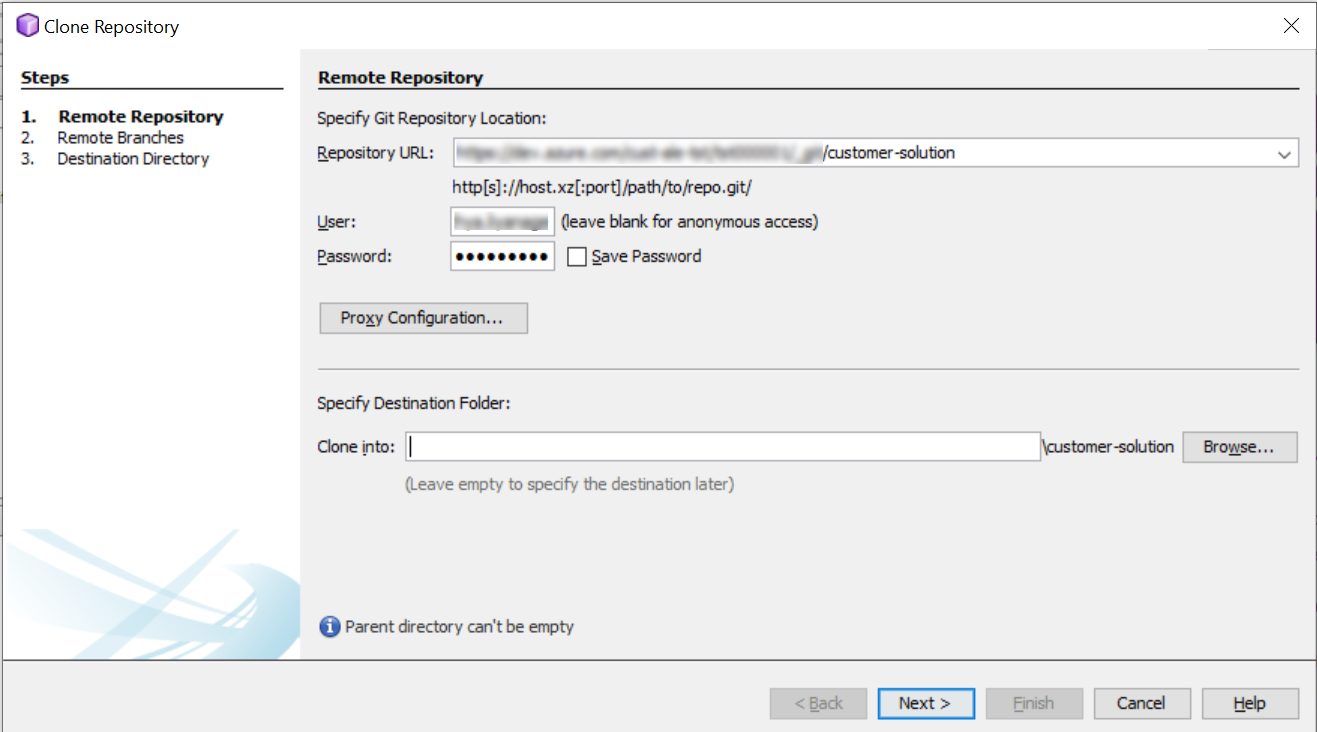Select step 1 Remote Repository in Steps

pyautogui.click(x=140, y=117)
